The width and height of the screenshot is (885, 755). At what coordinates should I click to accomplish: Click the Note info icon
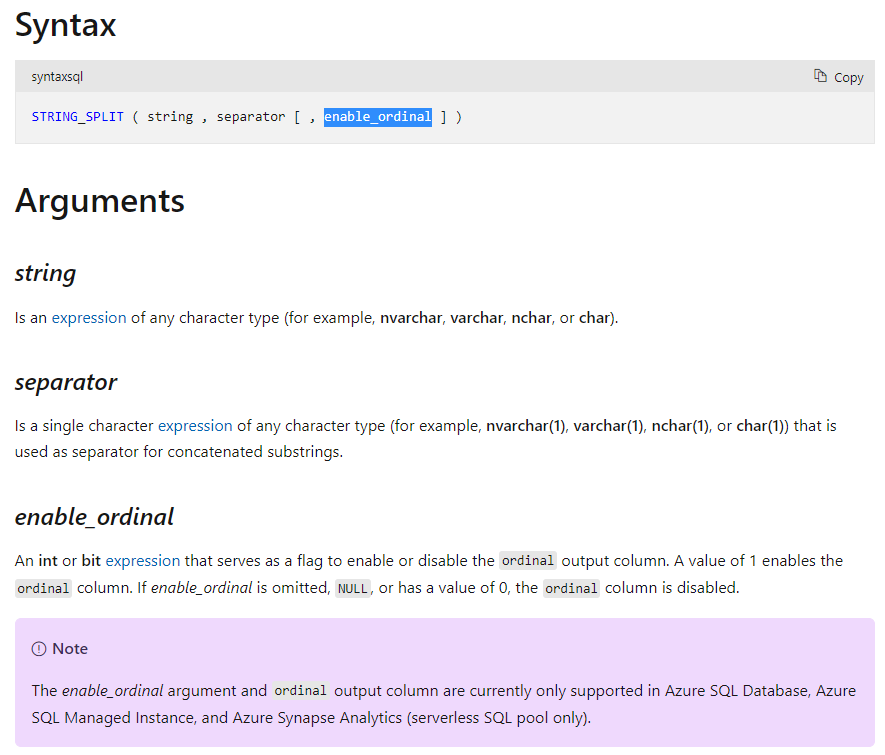pos(39,649)
